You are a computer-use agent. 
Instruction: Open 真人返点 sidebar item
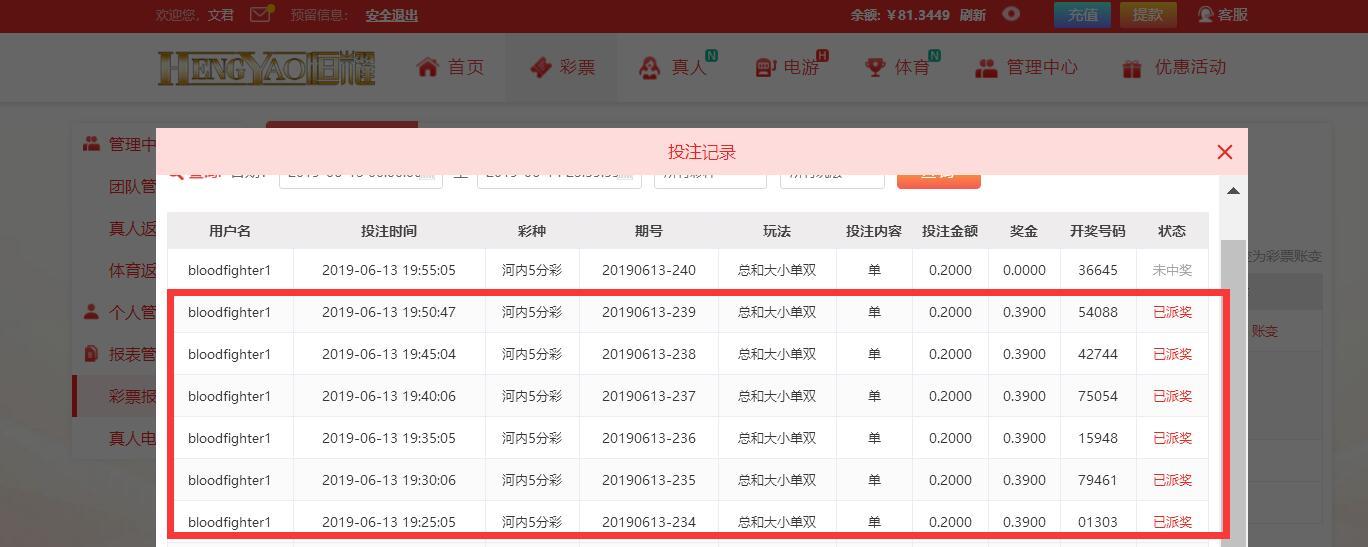coord(132,228)
